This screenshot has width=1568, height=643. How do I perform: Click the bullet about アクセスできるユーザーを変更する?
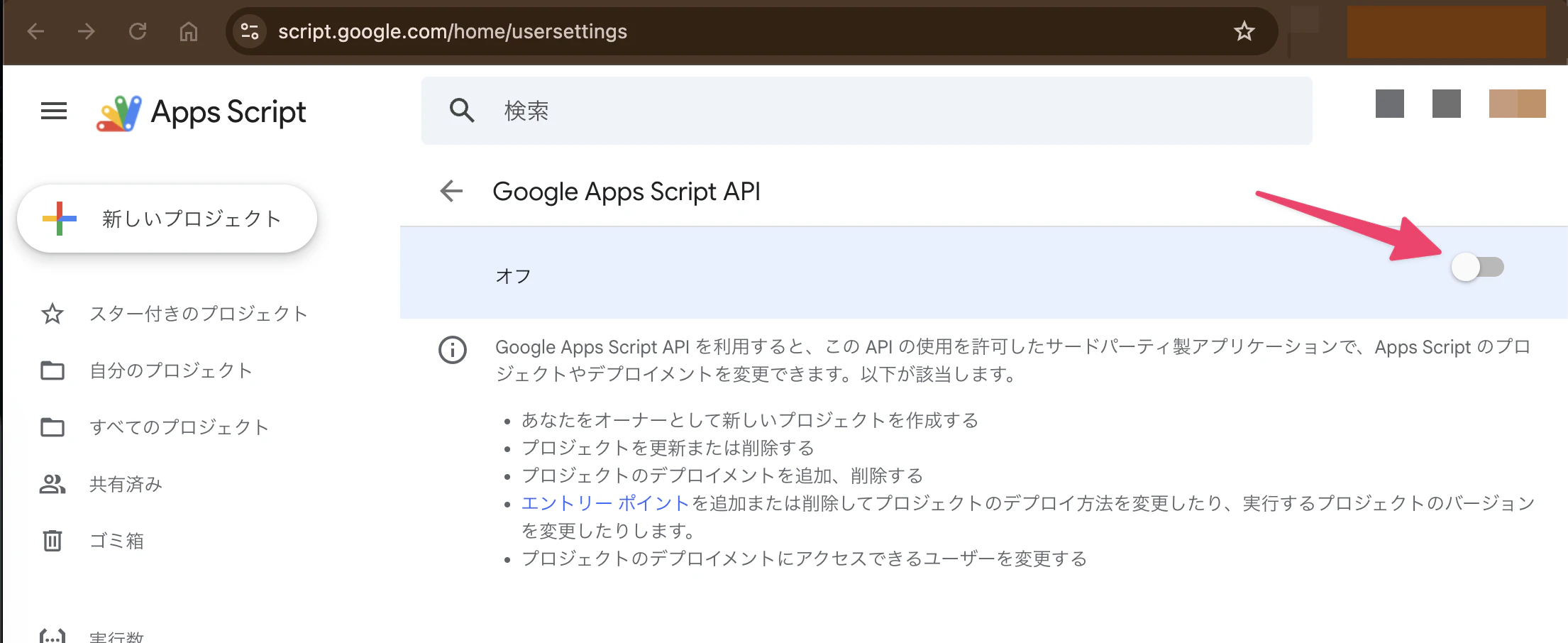(x=805, y=559)
